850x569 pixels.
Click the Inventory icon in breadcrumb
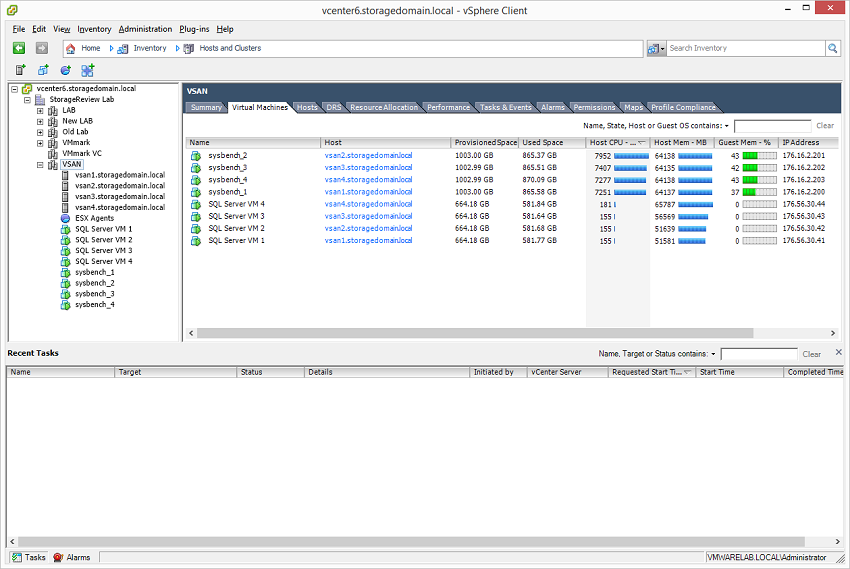tap(123, 49)
